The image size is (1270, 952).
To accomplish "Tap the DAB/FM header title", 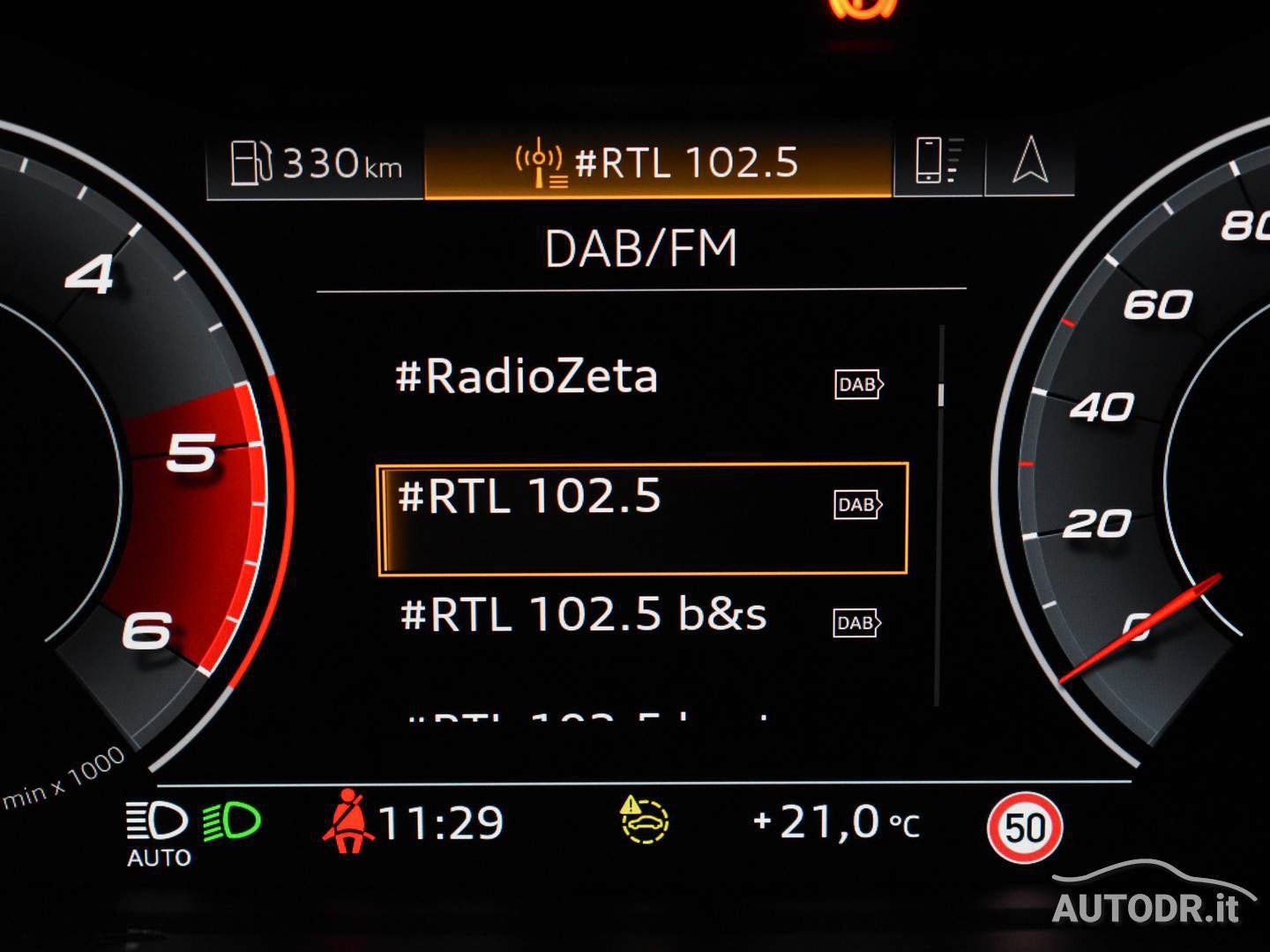I will pyautogui.click(x=641, y=249).
